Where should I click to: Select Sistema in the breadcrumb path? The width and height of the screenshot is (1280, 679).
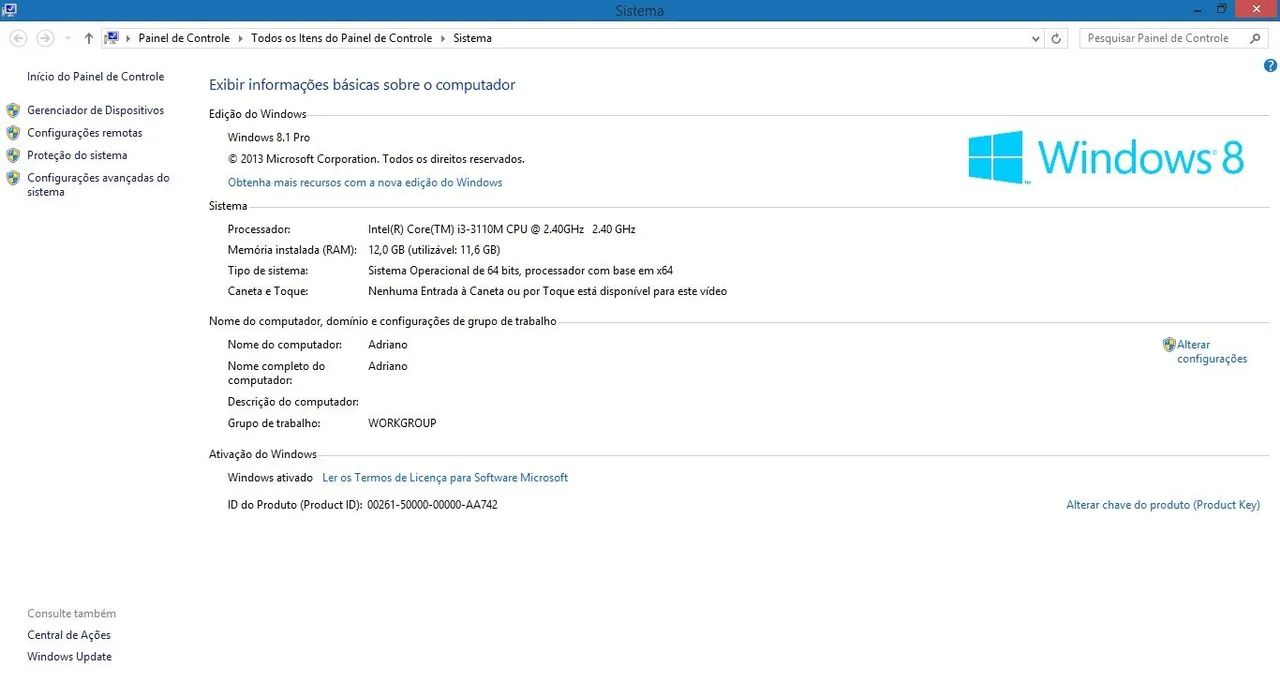tap(472, 38)
